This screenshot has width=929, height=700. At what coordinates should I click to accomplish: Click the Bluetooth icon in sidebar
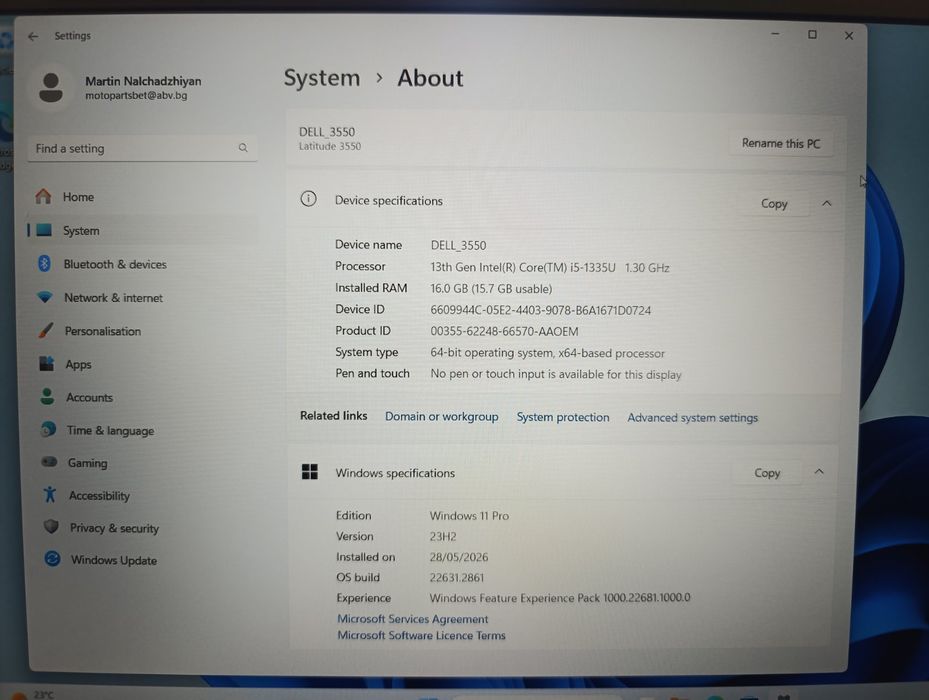point(44,263)
